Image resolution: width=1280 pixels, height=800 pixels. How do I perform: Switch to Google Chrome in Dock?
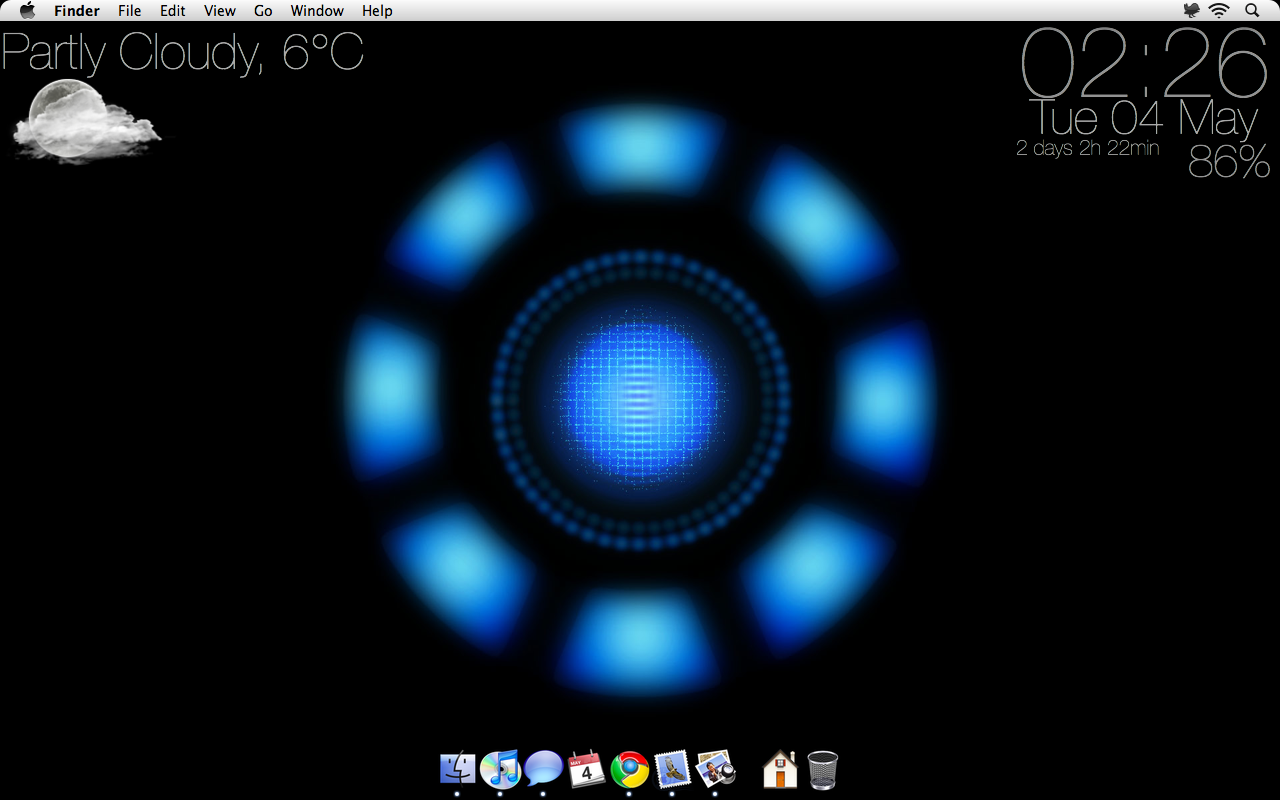(629, 769)
